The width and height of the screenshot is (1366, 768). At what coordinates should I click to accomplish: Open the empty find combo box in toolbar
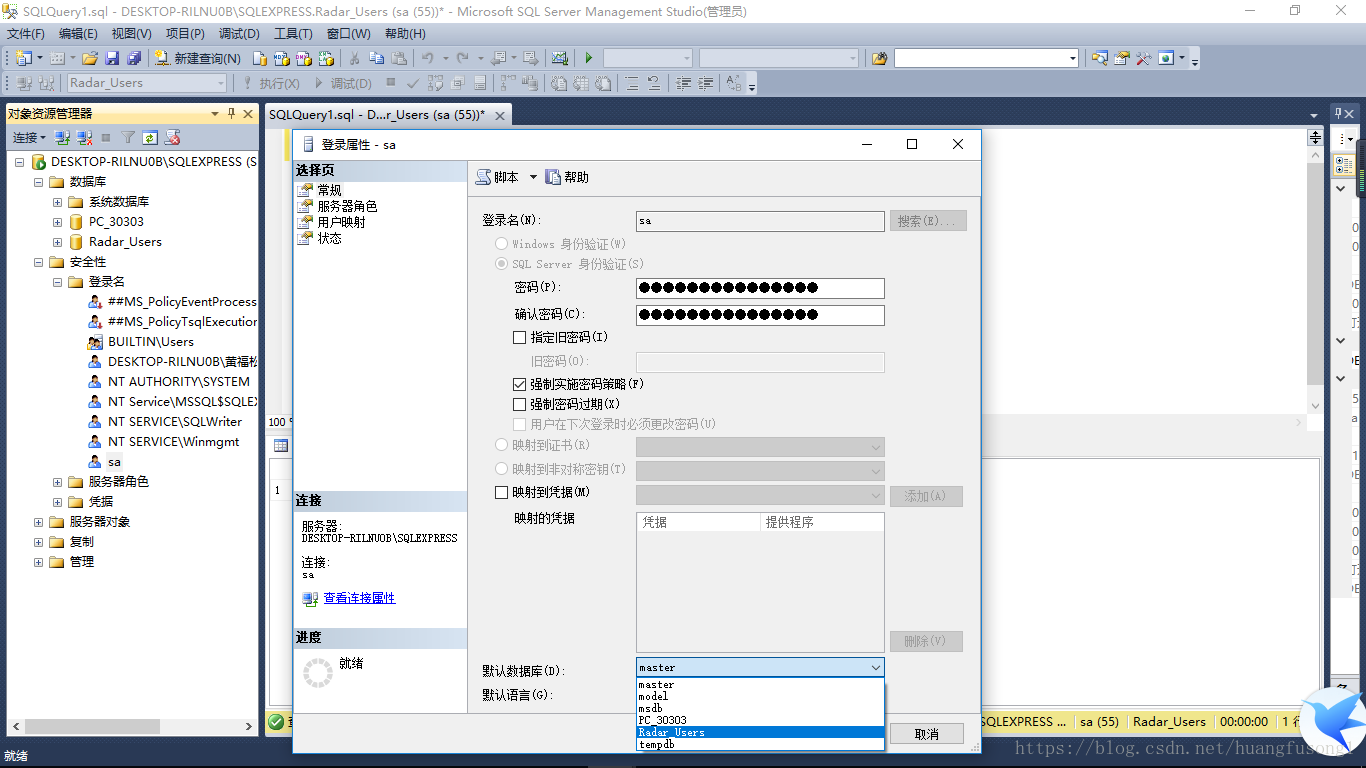986,58
